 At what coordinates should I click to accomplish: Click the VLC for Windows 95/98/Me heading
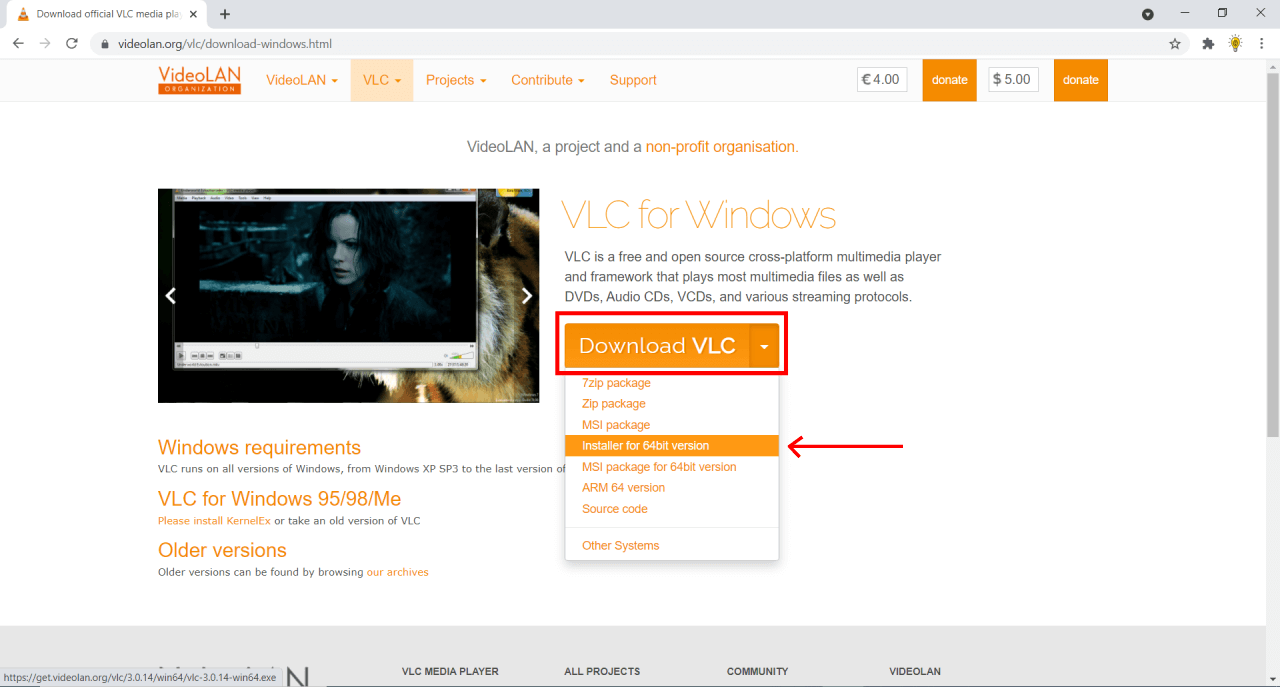coord(280,498)
